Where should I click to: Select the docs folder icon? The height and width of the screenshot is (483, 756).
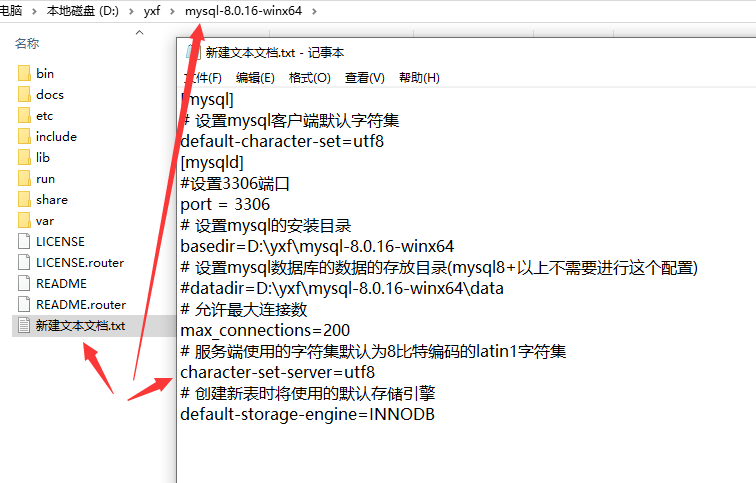(x=24, y=94)
